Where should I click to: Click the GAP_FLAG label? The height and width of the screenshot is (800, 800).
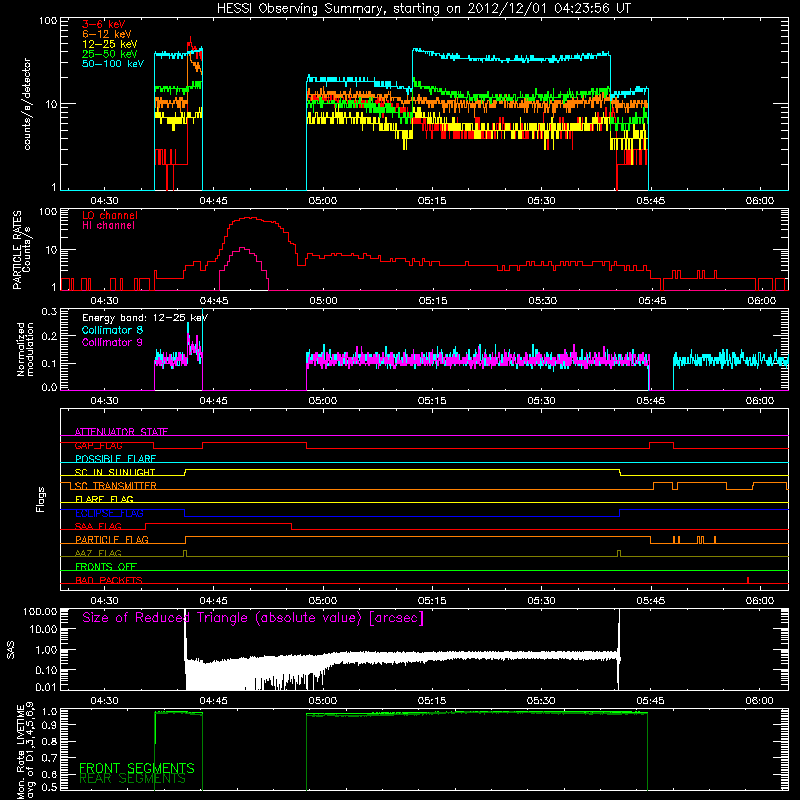tap(98, 445)
